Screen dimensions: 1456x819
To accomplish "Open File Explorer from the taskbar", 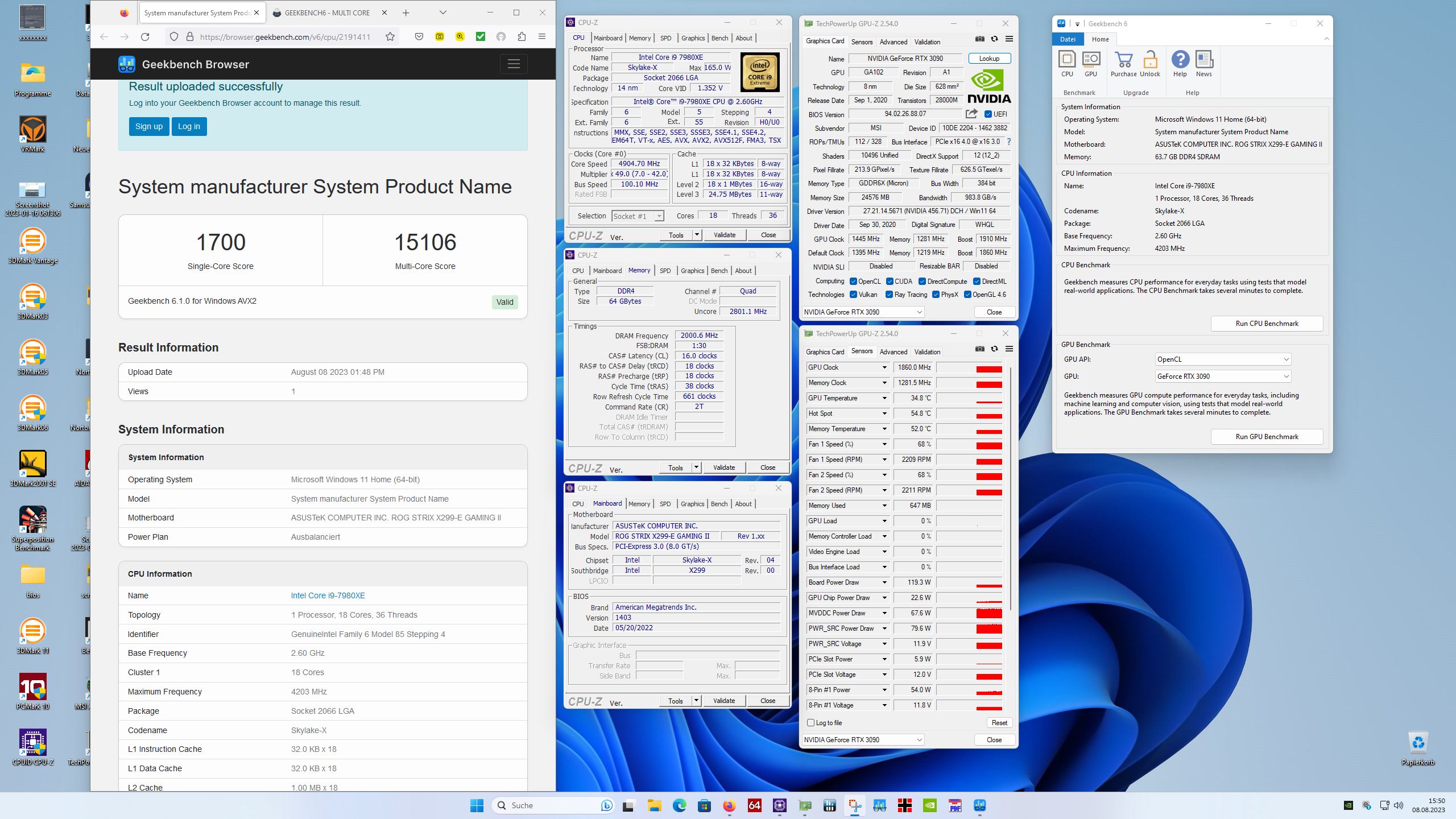I will pyautogui.click(x=654, y=805).
